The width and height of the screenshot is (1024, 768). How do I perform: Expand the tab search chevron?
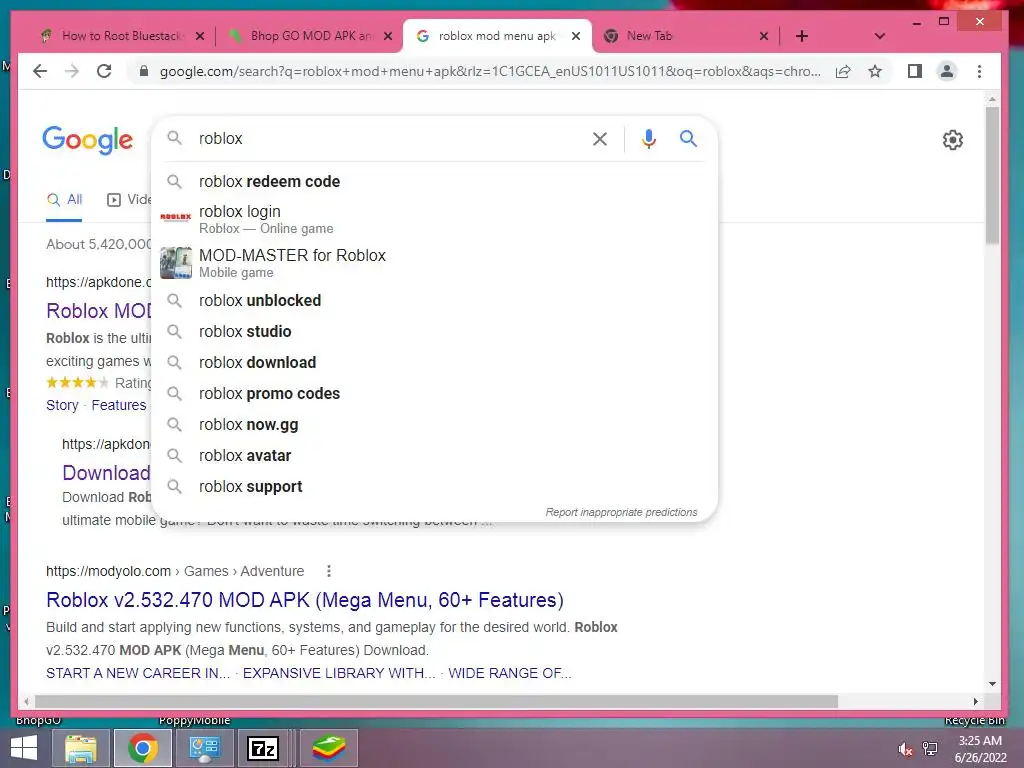point(880,36)
